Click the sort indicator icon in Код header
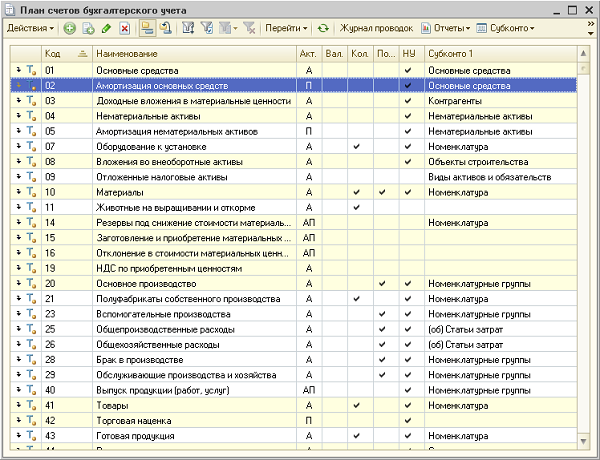Screen dimensions: 600x460 (82, 54)
